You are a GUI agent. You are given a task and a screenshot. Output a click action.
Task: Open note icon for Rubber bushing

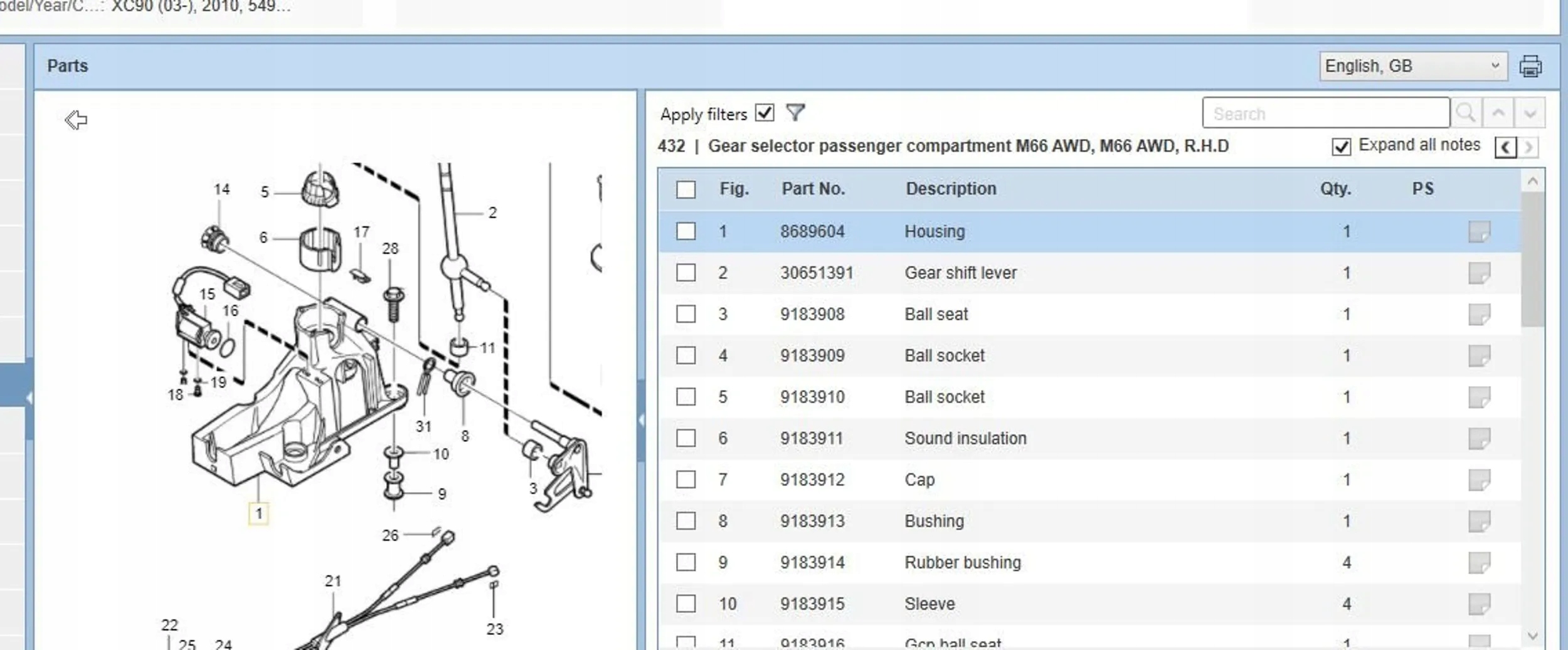1479,562
